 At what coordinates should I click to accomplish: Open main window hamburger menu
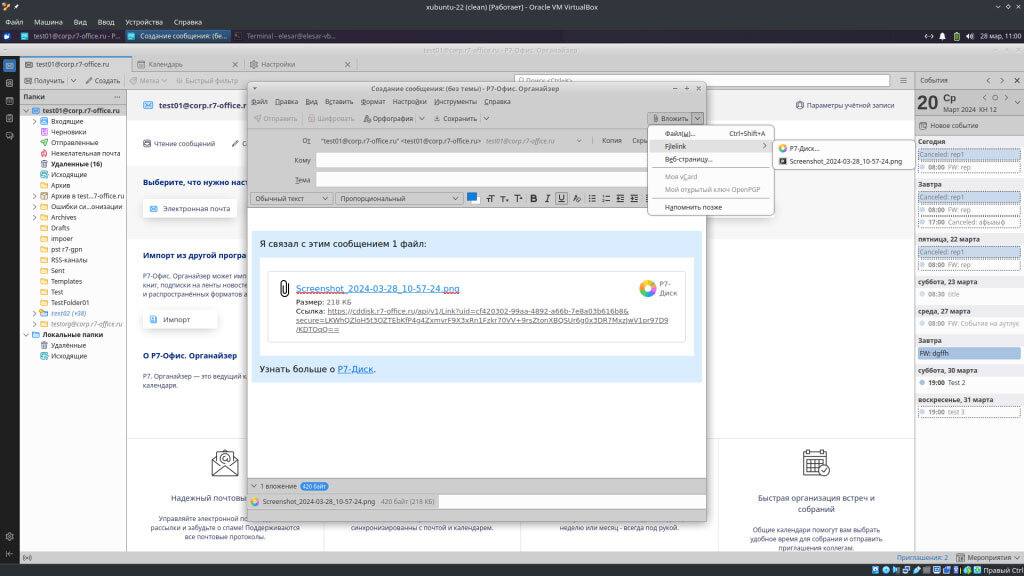(x=903, y=80)
